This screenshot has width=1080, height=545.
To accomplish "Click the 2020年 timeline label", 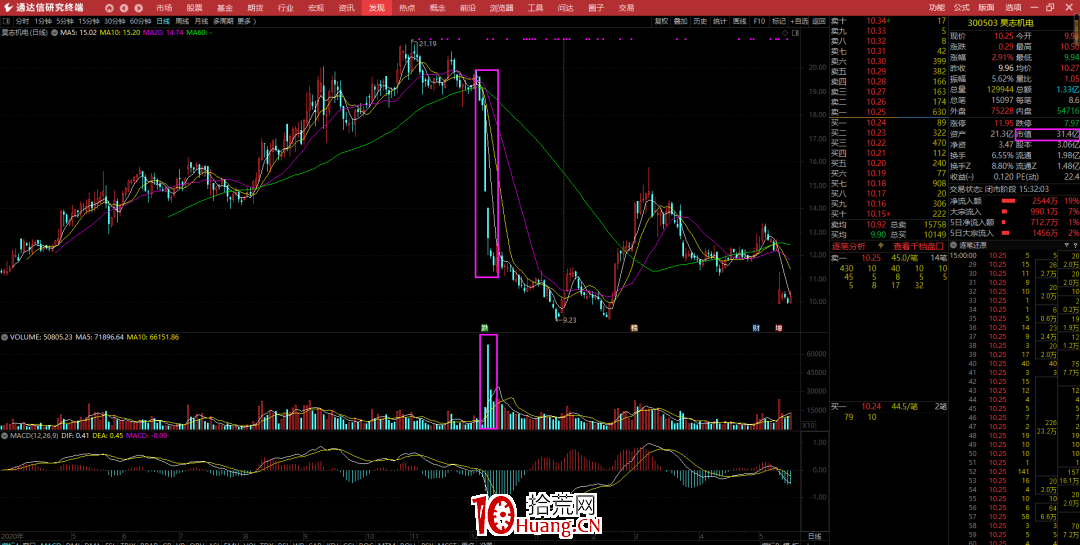I will pyautogui.click(x=12, y=535).
